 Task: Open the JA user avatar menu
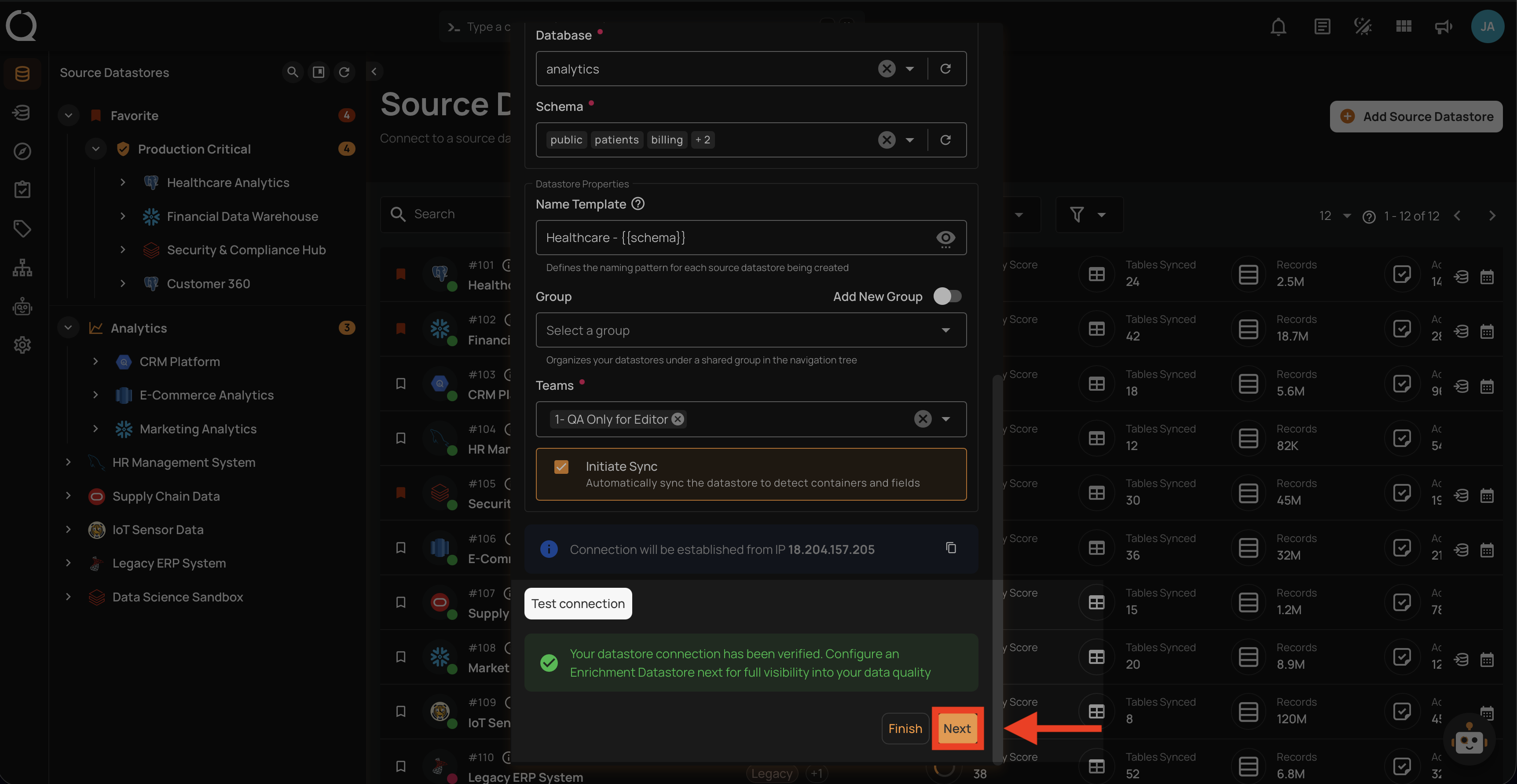point(1488,26)
